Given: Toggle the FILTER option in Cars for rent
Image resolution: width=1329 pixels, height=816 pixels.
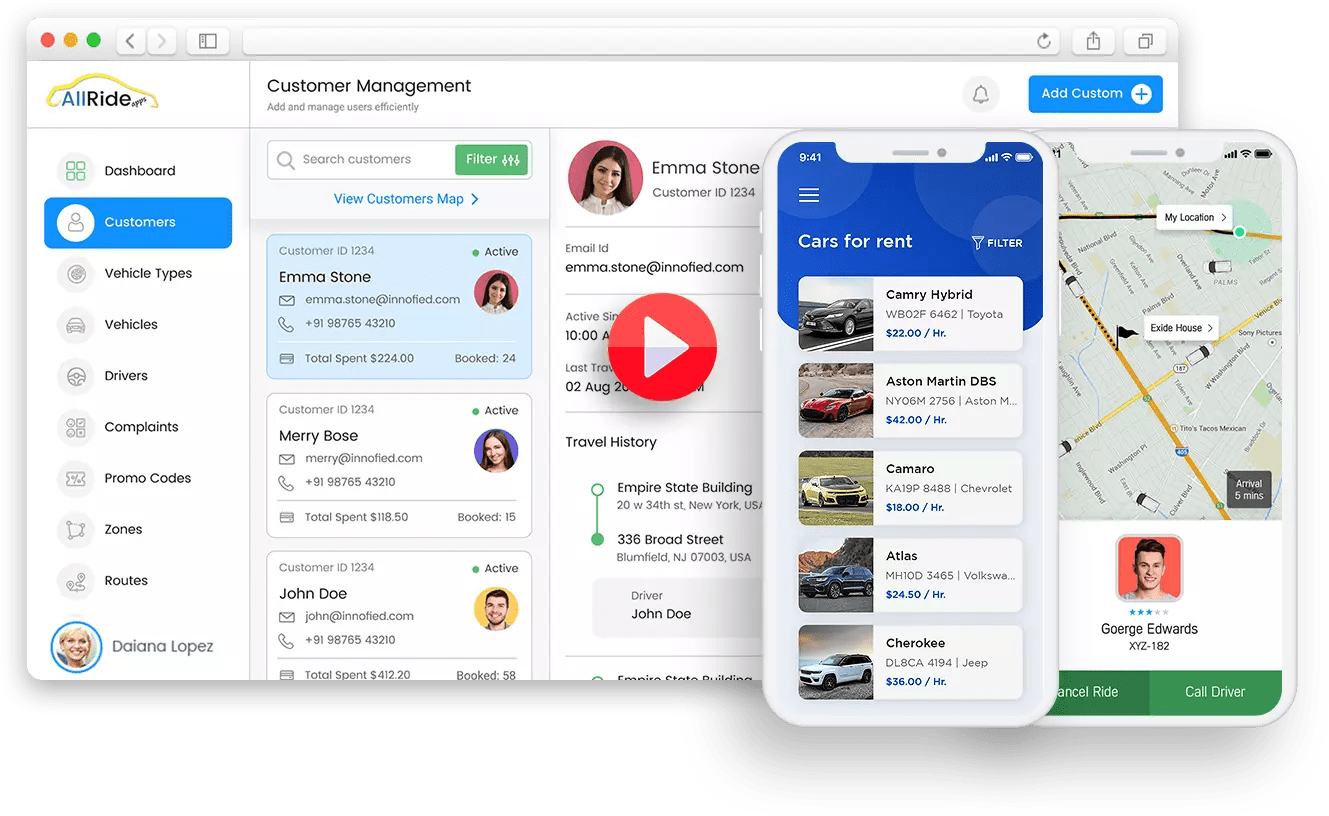Looking at the screenshot, I should (x=997, y=241).
